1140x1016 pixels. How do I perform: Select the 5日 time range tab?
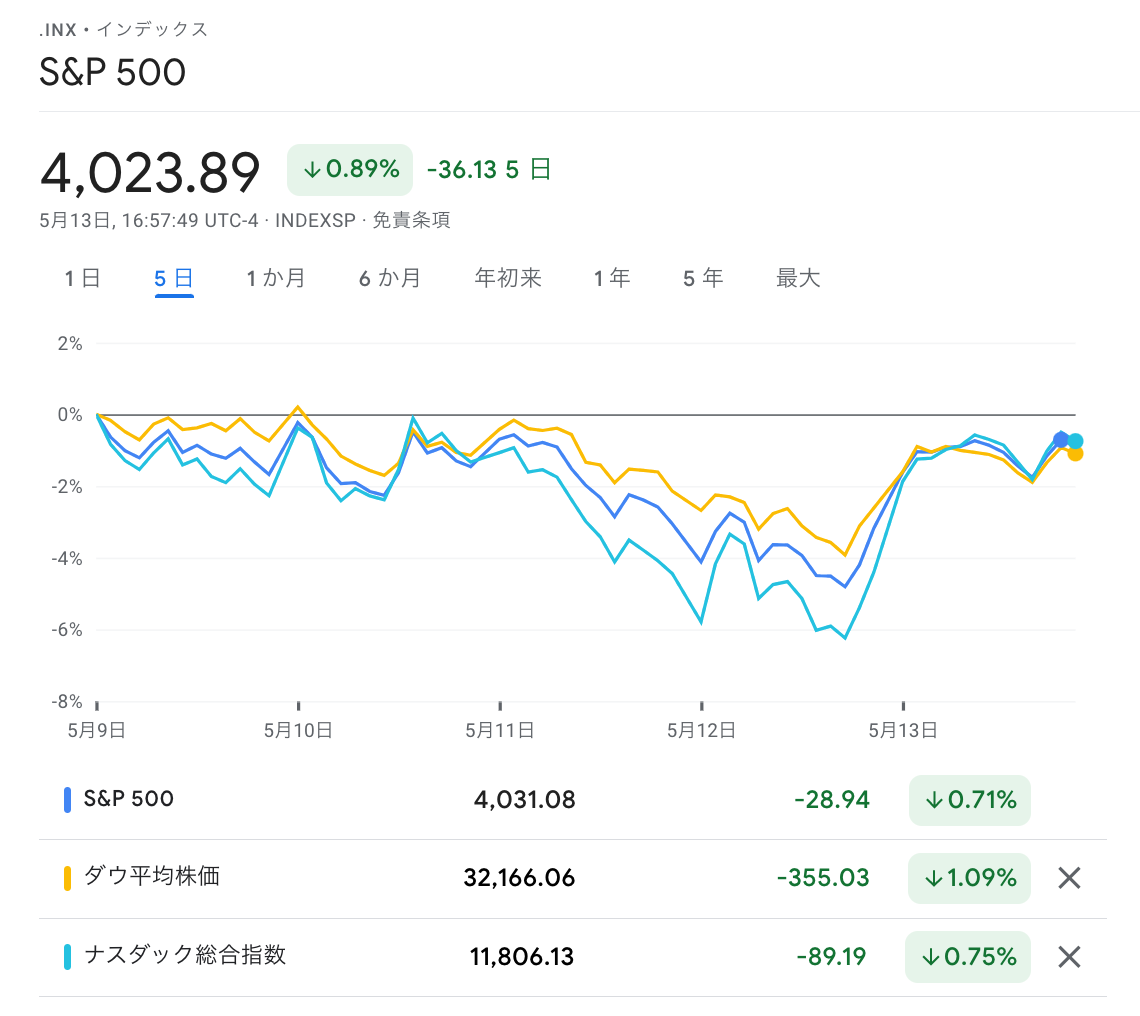tap(174, 278)
